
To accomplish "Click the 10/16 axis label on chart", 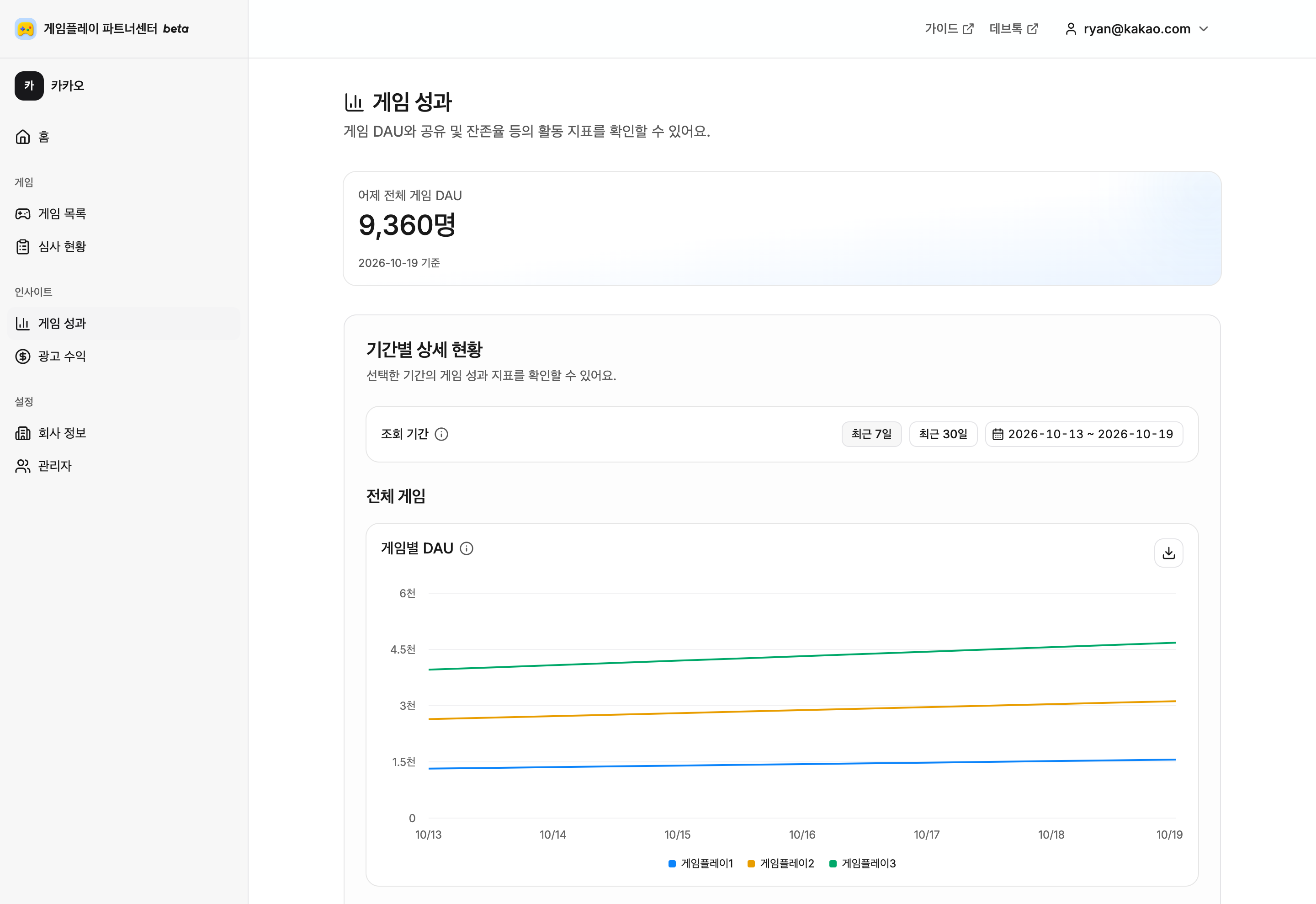I will click(802, 835).
